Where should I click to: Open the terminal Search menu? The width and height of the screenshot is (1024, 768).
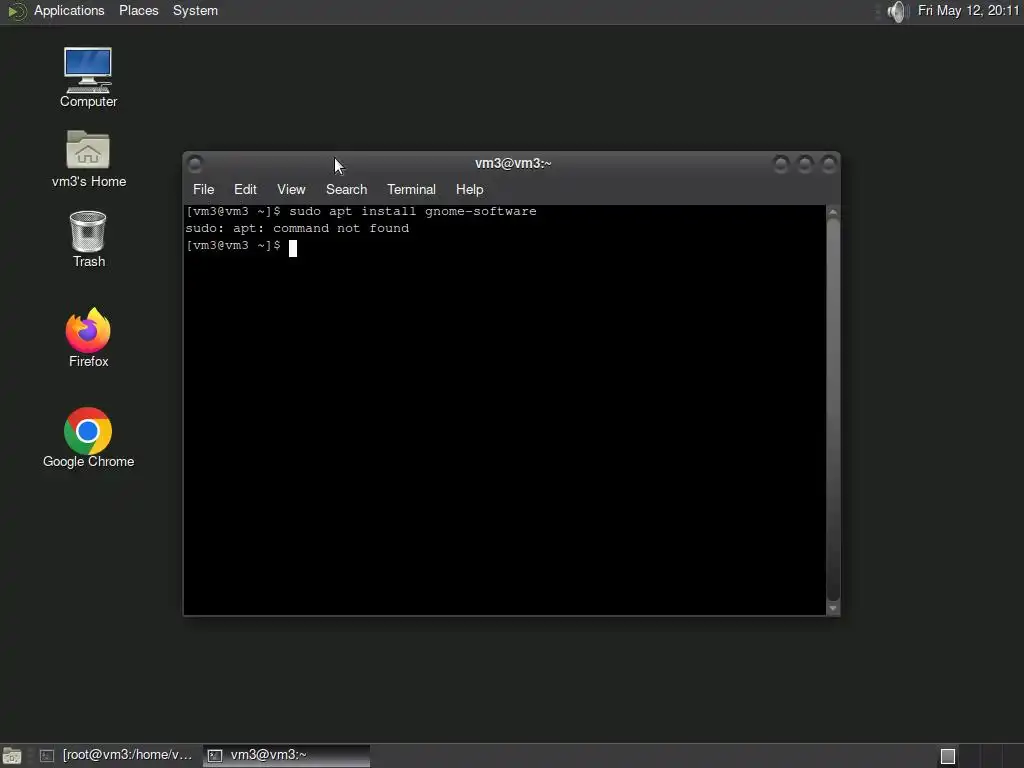[x=346, y=189]
